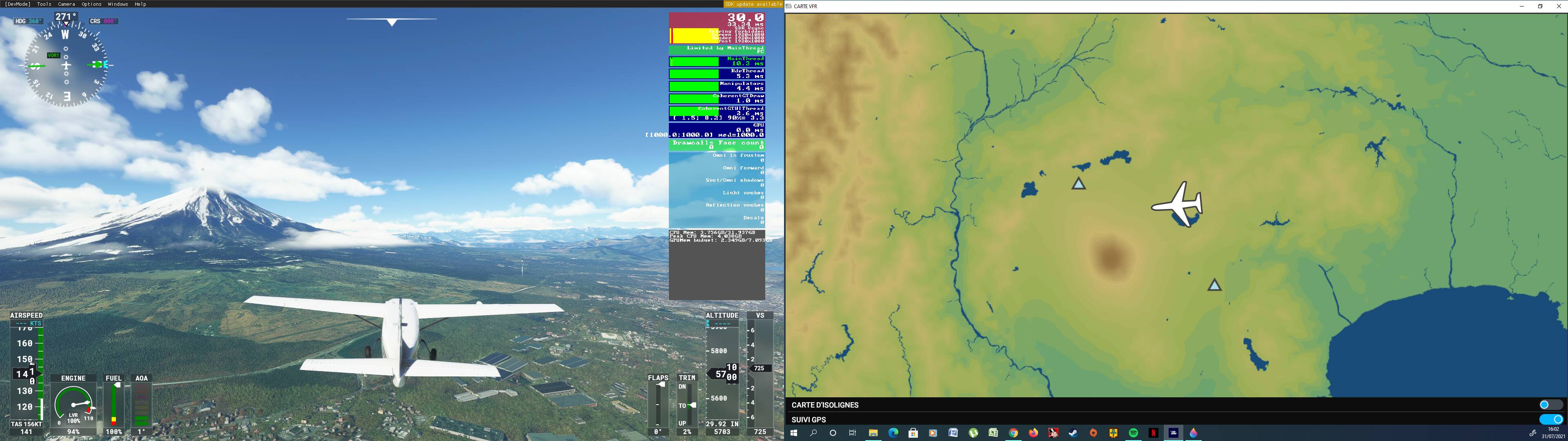Click the compass rose HSI gauge
Image resolution: width=1568 pixels, height=441 pixels.
66,65
